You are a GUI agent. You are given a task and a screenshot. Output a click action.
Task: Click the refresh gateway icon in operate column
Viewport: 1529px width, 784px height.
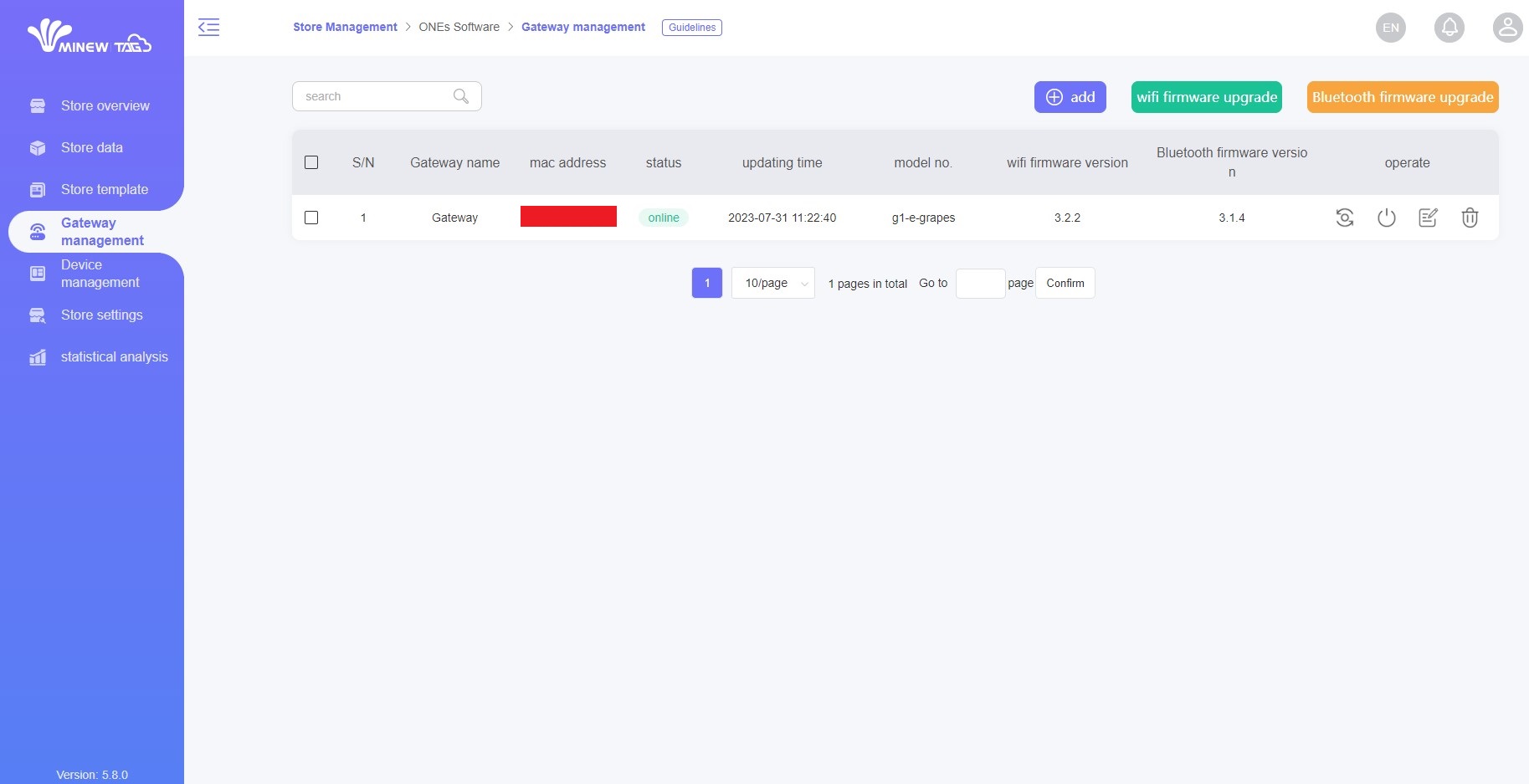pyautogui.click(x=1344, y=218)
